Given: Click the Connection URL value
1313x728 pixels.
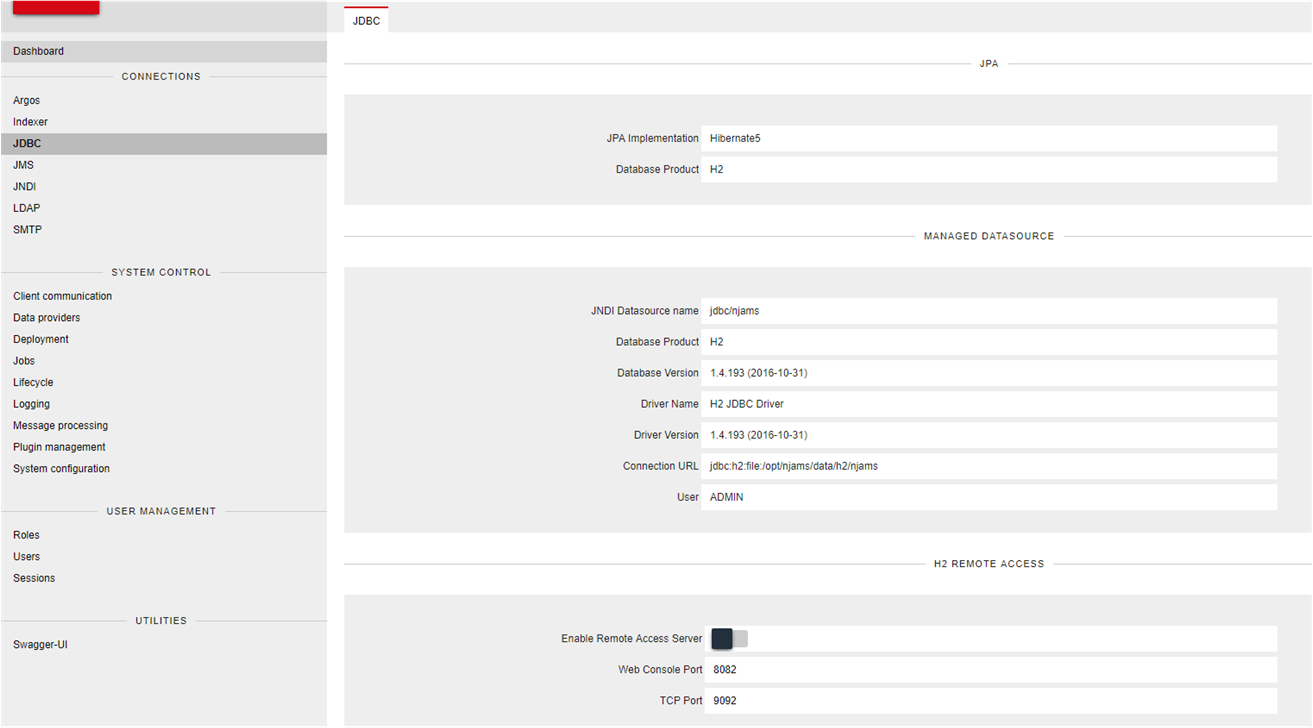Looking at the screenshot, I should [x=989, y=466].
